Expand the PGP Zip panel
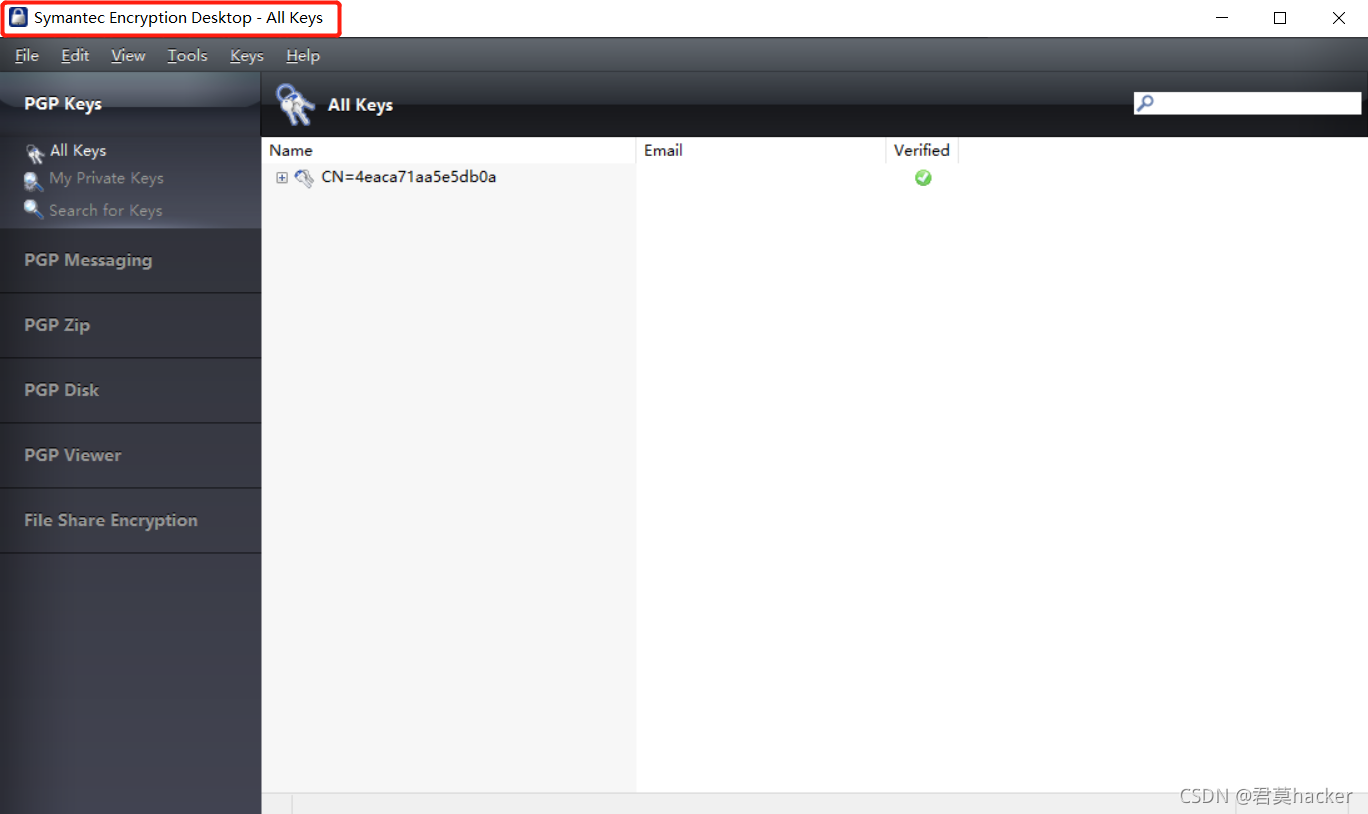 [130, 325]
